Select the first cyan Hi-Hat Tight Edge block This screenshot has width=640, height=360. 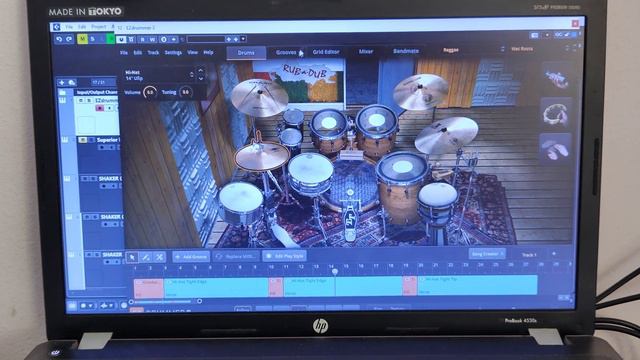[216, 287]
